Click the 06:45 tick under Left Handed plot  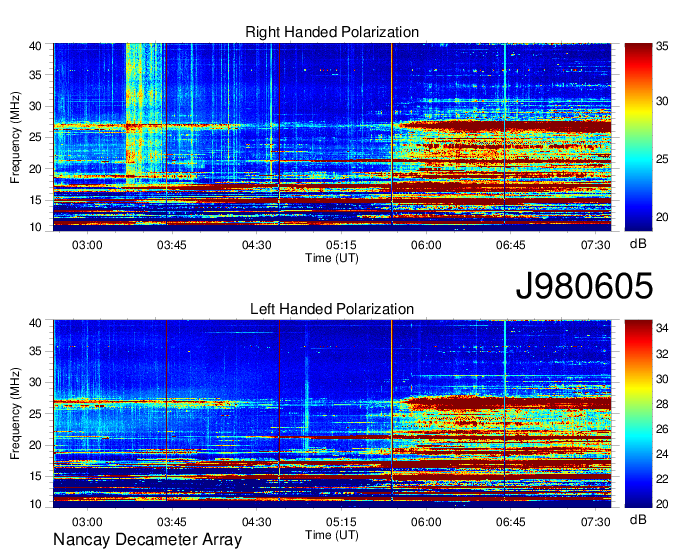tap(511, 522)
